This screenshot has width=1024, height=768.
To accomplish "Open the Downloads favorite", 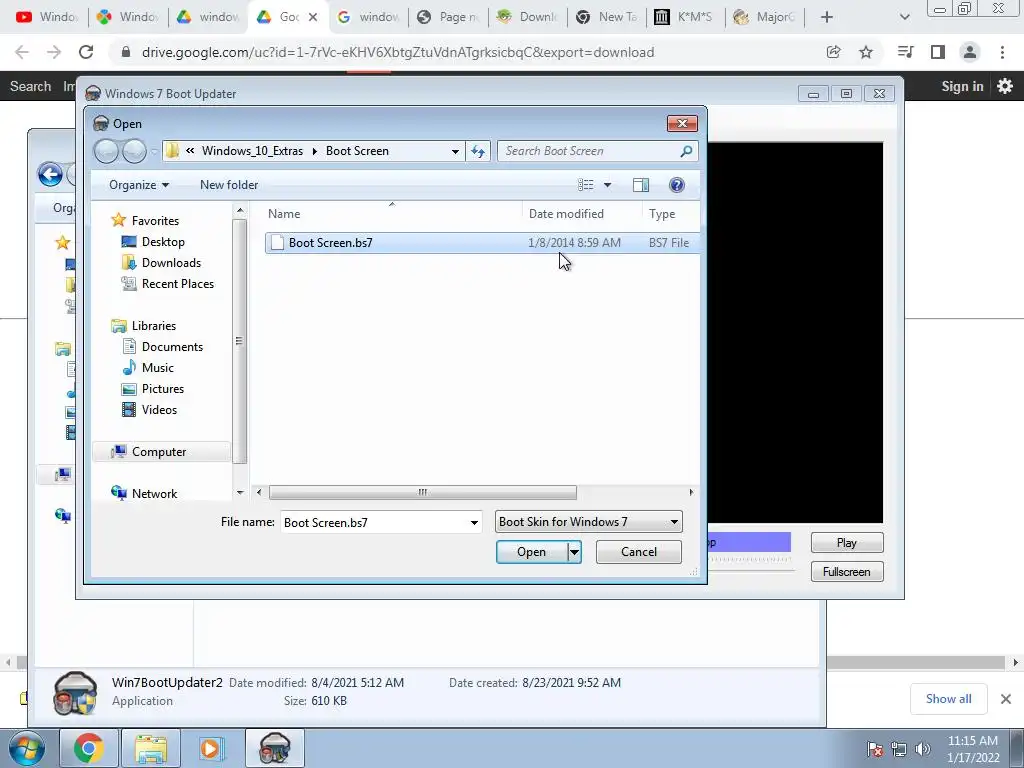I will [x=171, y=263].
